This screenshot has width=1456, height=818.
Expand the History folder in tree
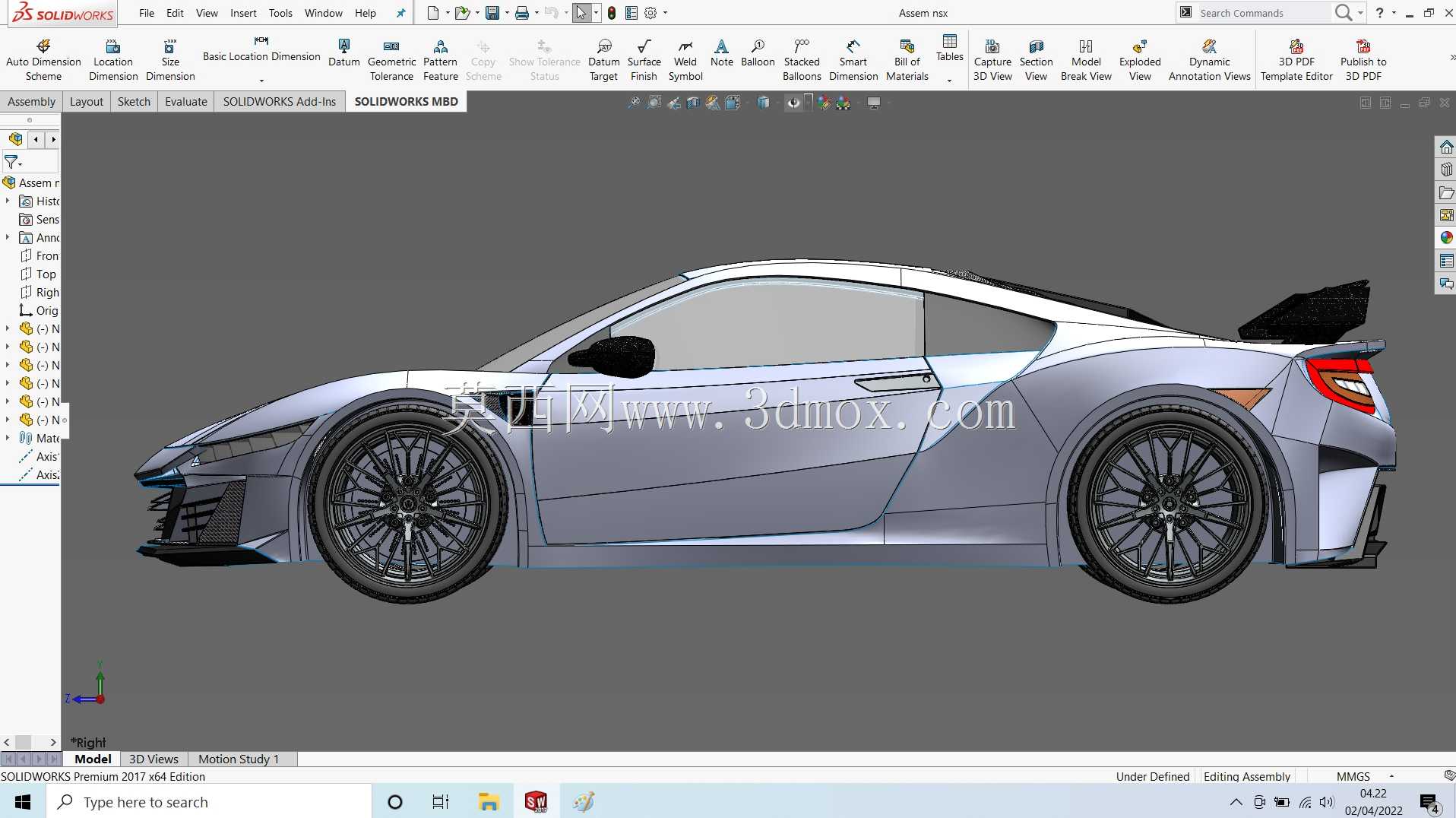[x=8, y=201]
